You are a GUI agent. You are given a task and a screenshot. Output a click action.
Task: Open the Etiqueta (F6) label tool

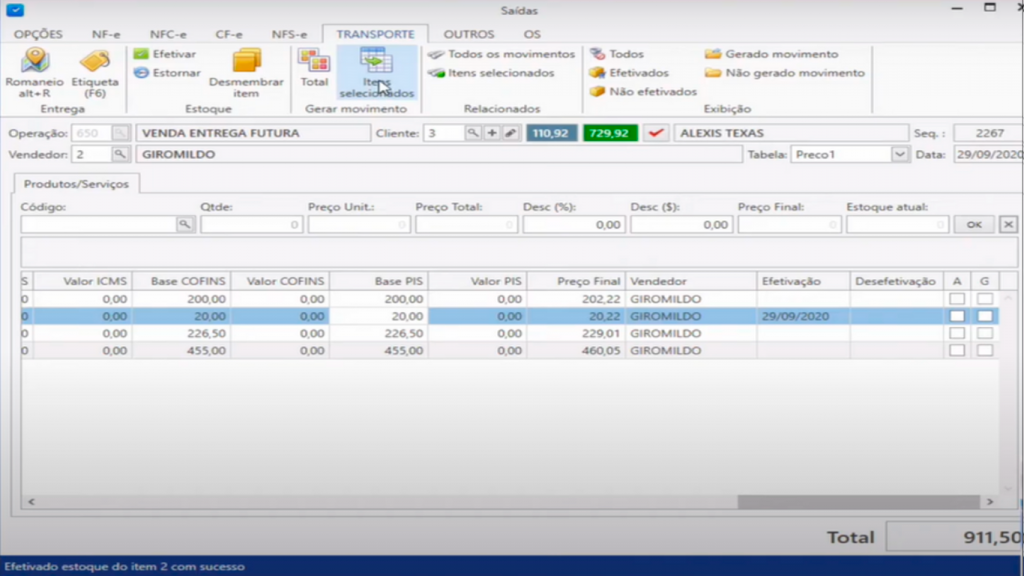pos(95,62)
